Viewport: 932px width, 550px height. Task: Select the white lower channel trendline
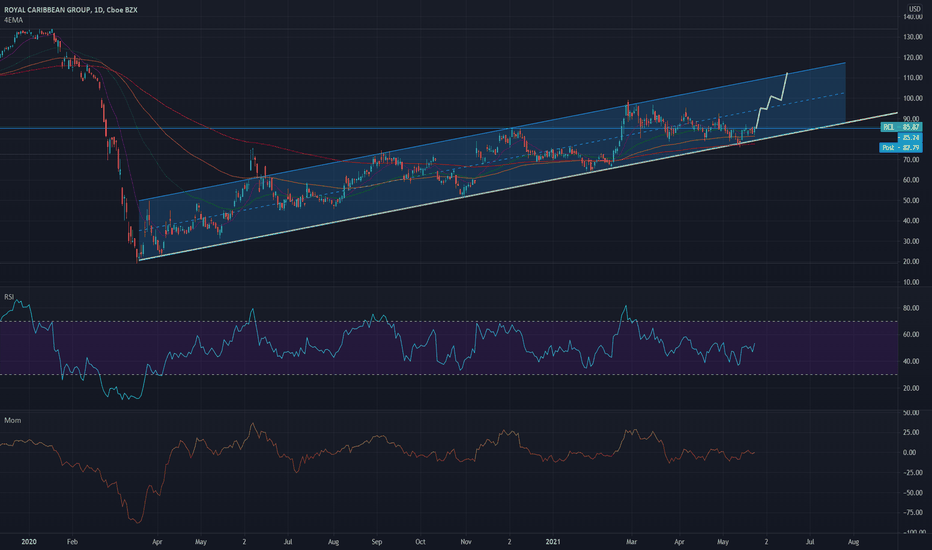tap(517, 186)
